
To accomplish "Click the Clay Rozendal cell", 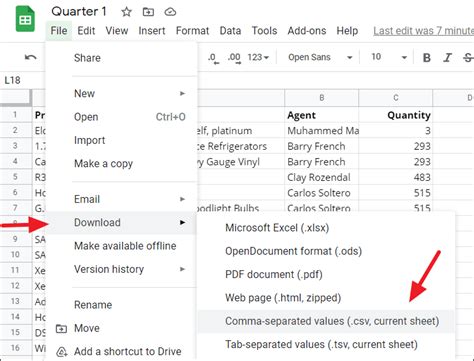I will (322, 177).
